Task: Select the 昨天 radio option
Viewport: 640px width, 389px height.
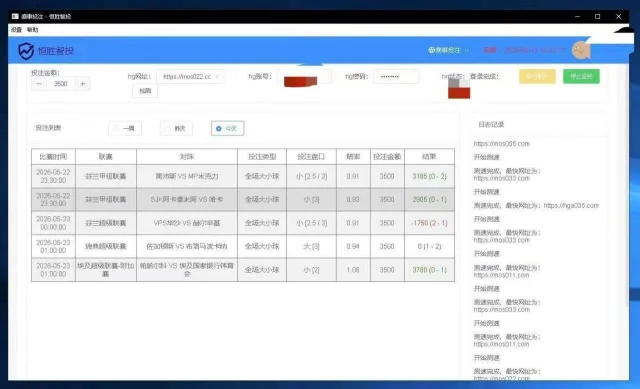Action: [176, 128]
